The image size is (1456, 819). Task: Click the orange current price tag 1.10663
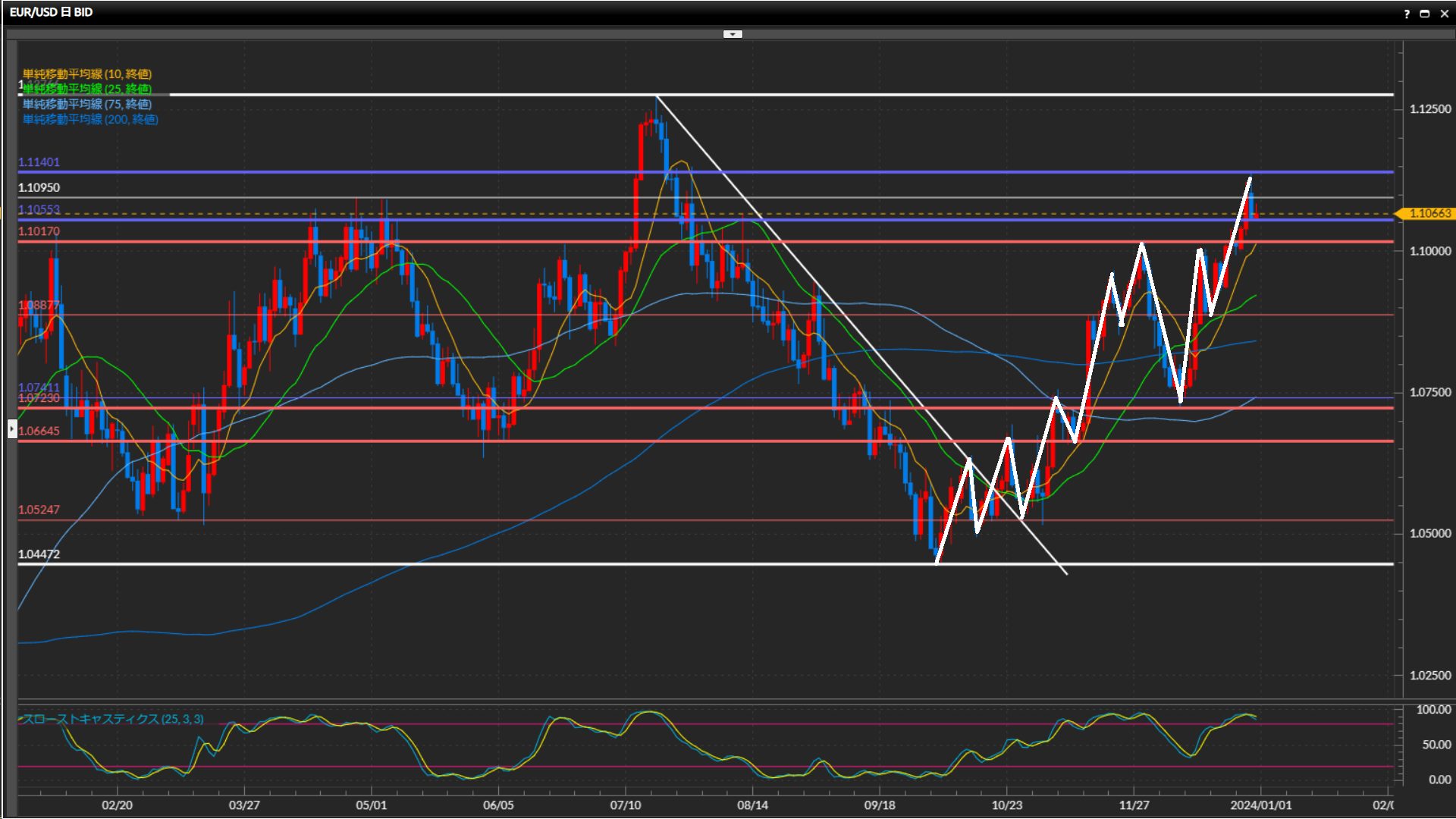pyautogui.click(x=1429, y=214)
